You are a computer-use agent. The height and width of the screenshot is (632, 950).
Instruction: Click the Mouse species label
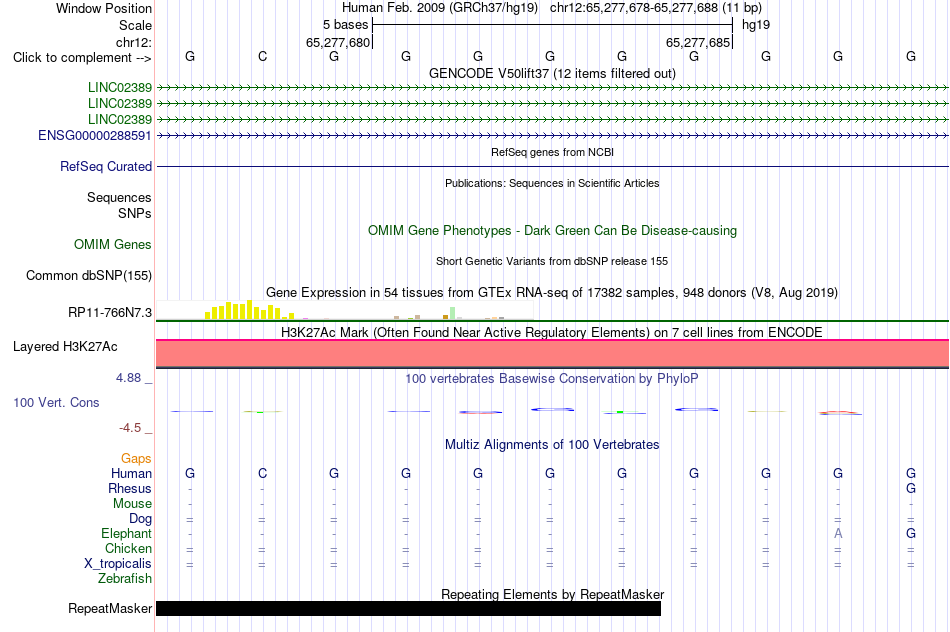132,504
